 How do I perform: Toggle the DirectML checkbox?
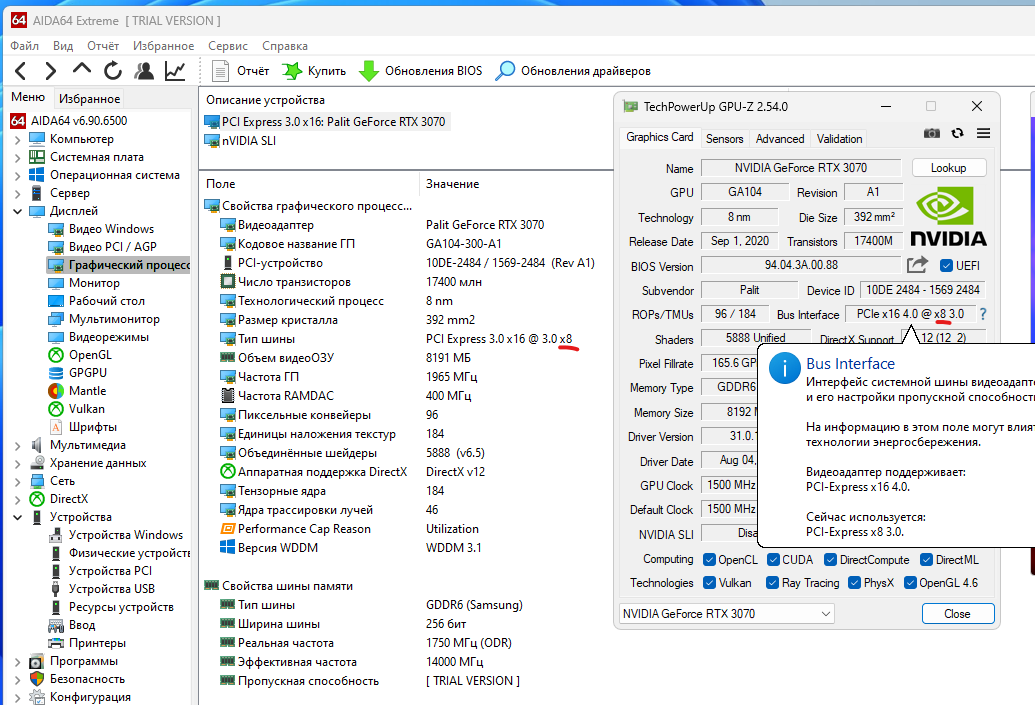coord(927,560)
